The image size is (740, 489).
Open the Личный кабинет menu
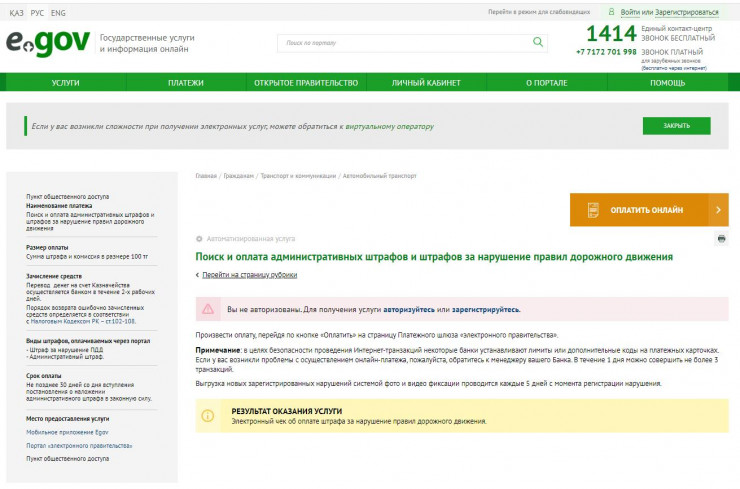point(426,83)
